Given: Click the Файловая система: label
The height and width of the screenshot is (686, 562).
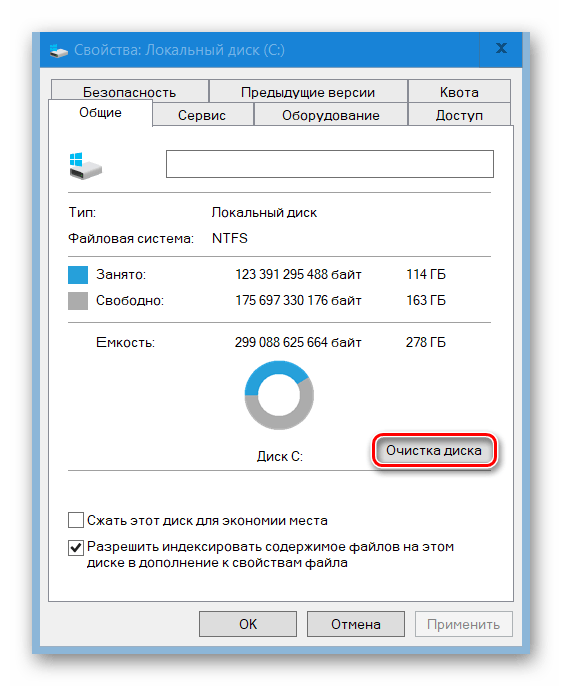Looking at the screenshot, I should coord(131,239).
